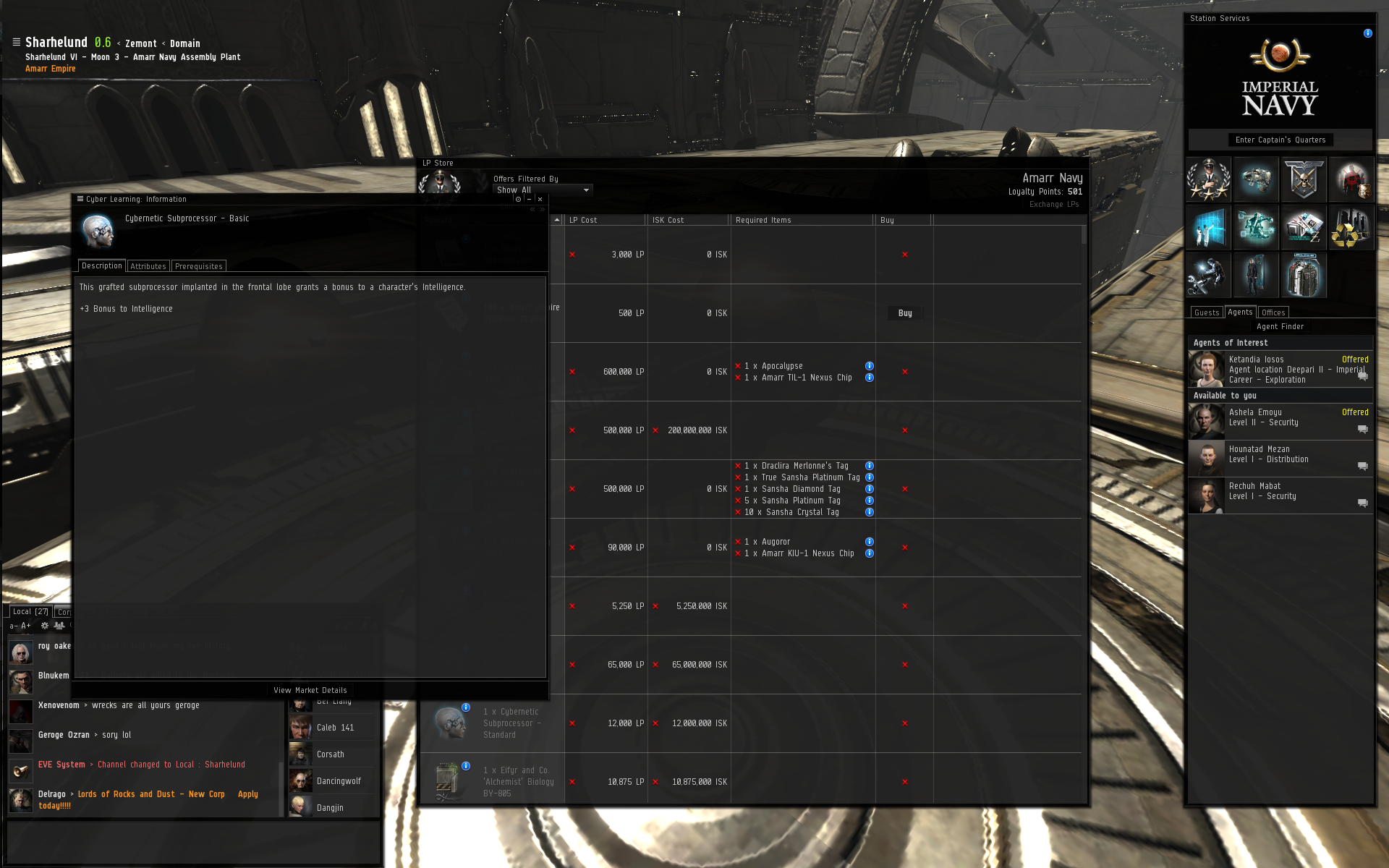This screenshot has height=868, width=1389.
Task: Open the skull shield Militia Office icon
Action: pyautogui.click(x=1304, y=179)
